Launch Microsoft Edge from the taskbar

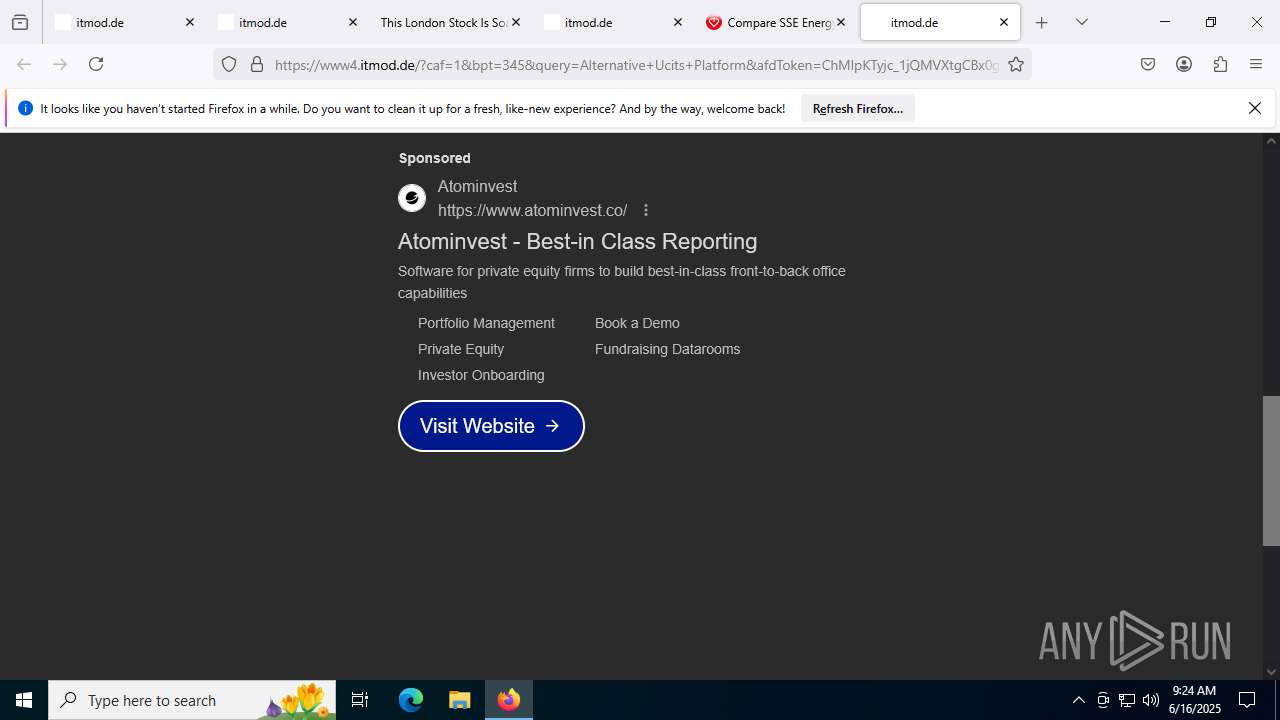tap(411, 700)
